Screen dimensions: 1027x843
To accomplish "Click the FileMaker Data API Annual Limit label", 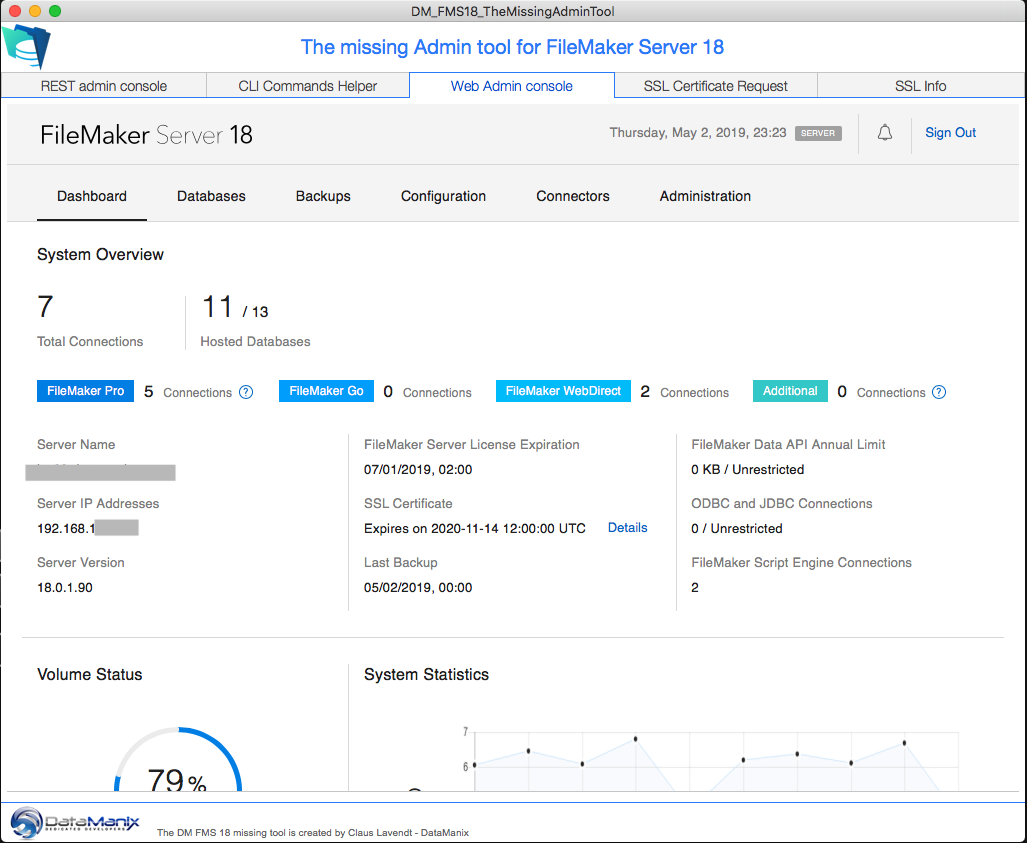I will click(788, 445).
